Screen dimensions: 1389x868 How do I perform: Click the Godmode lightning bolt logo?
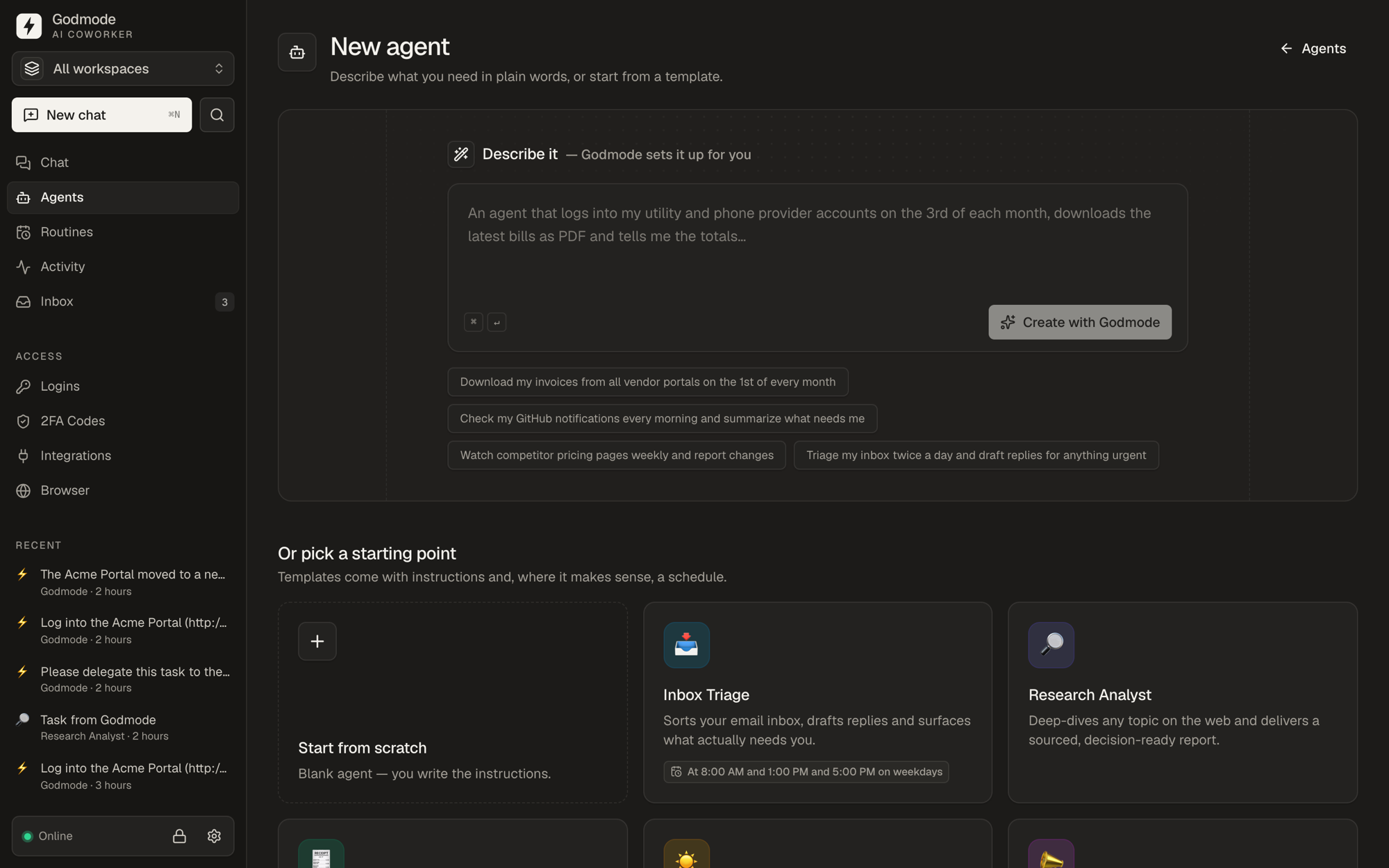coord(28,26)
